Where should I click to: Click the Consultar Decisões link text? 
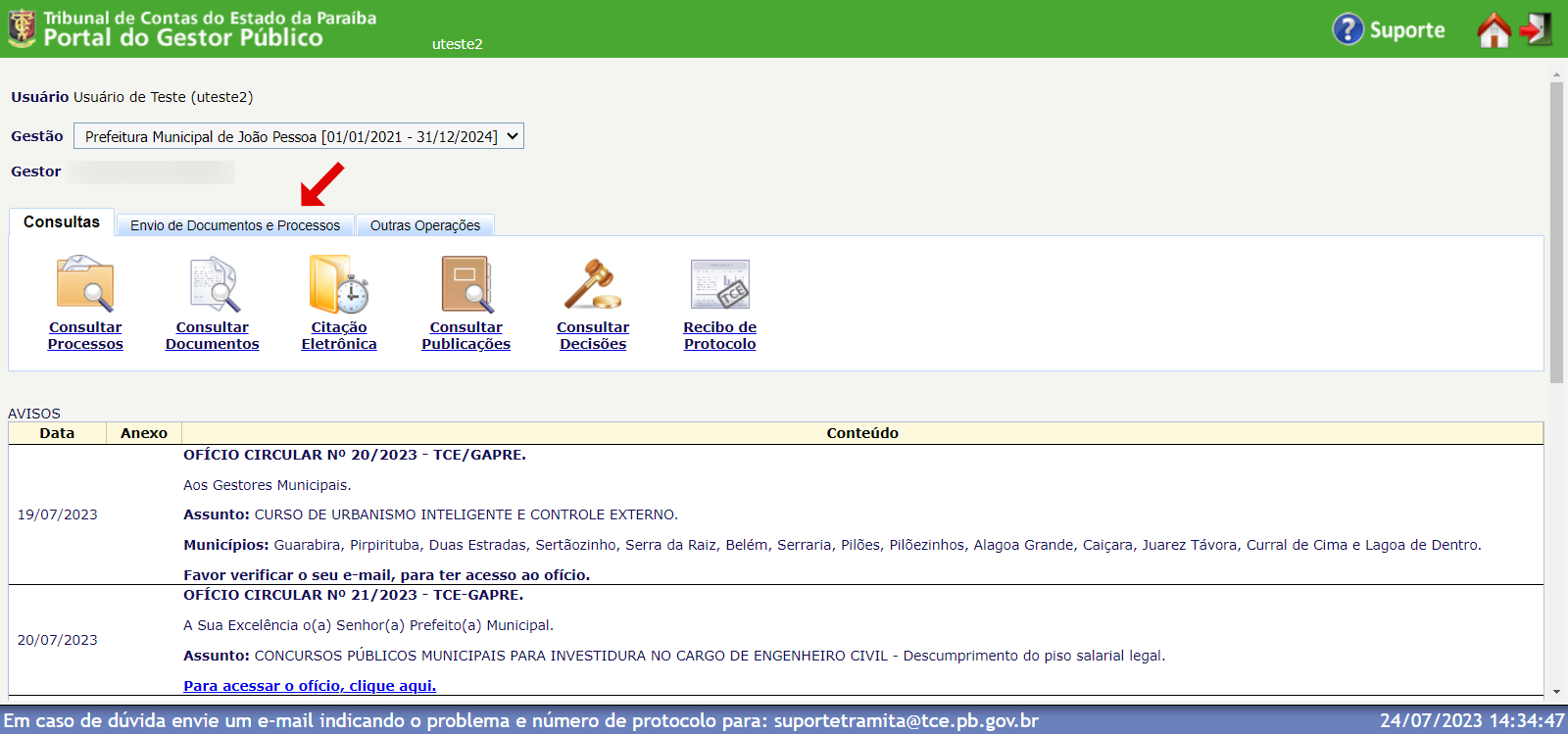[x=593, y=335]
